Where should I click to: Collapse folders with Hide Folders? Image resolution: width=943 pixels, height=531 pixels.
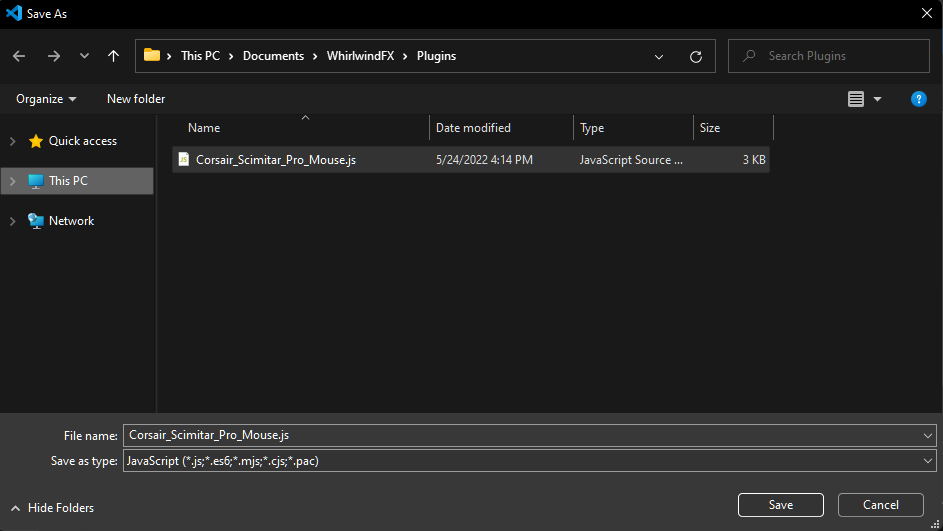click(52, 508)
